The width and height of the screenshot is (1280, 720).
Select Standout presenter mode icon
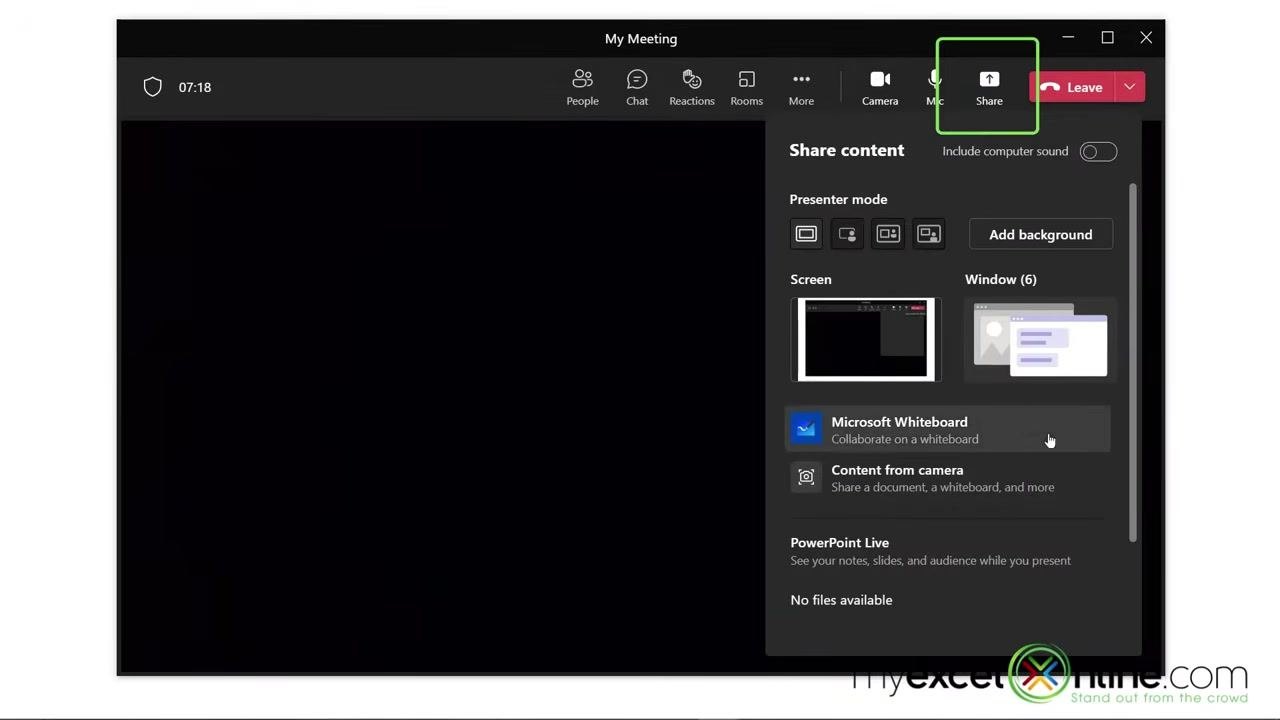847,234
